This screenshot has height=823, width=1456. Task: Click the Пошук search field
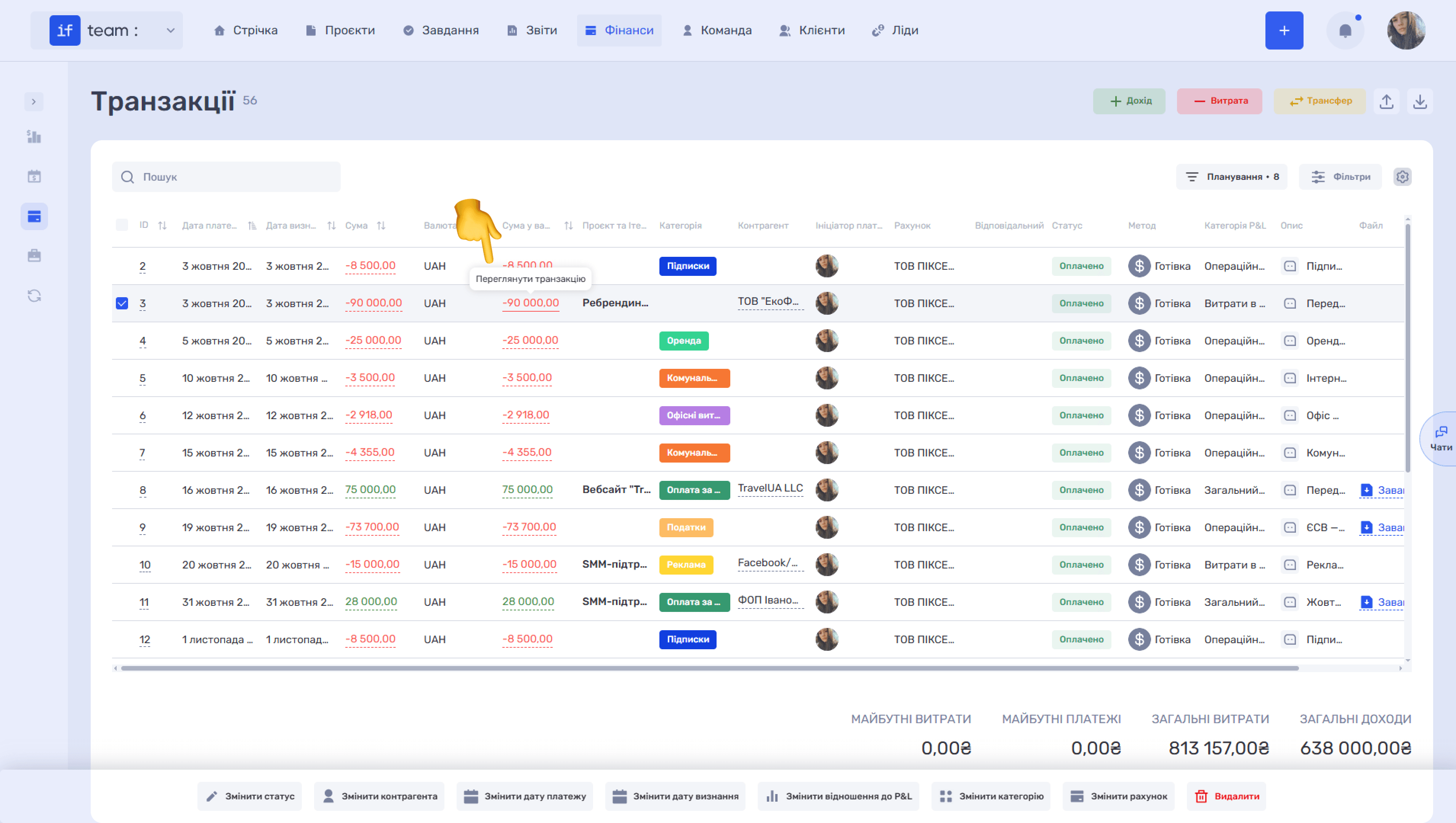tap(226, 177)
